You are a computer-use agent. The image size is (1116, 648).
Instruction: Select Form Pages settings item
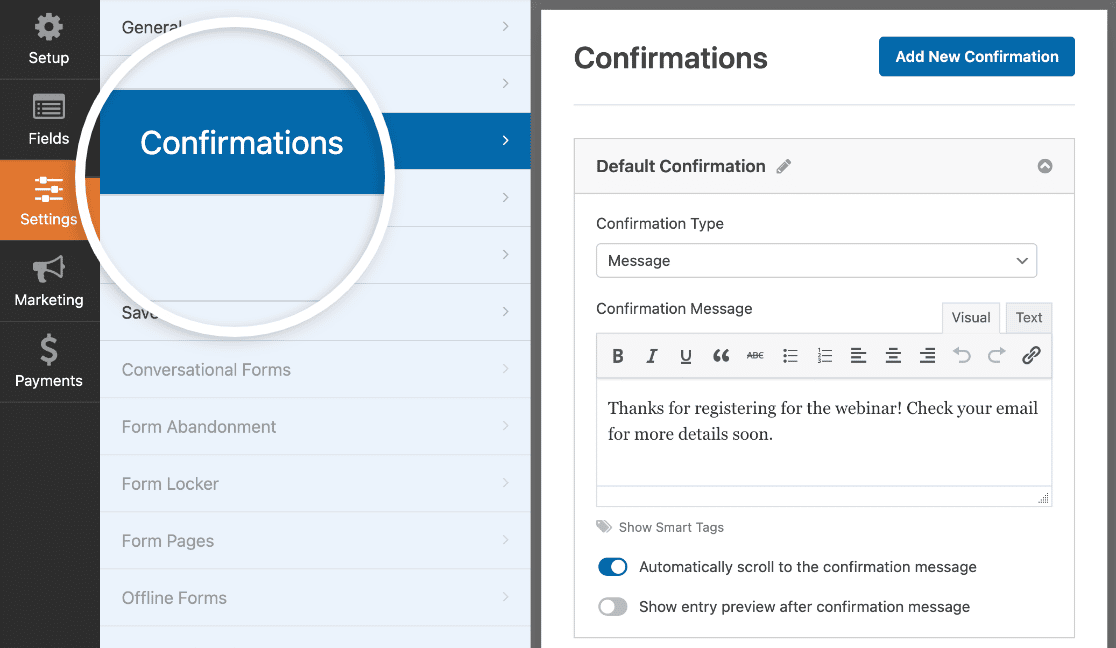tap(315, 540)
